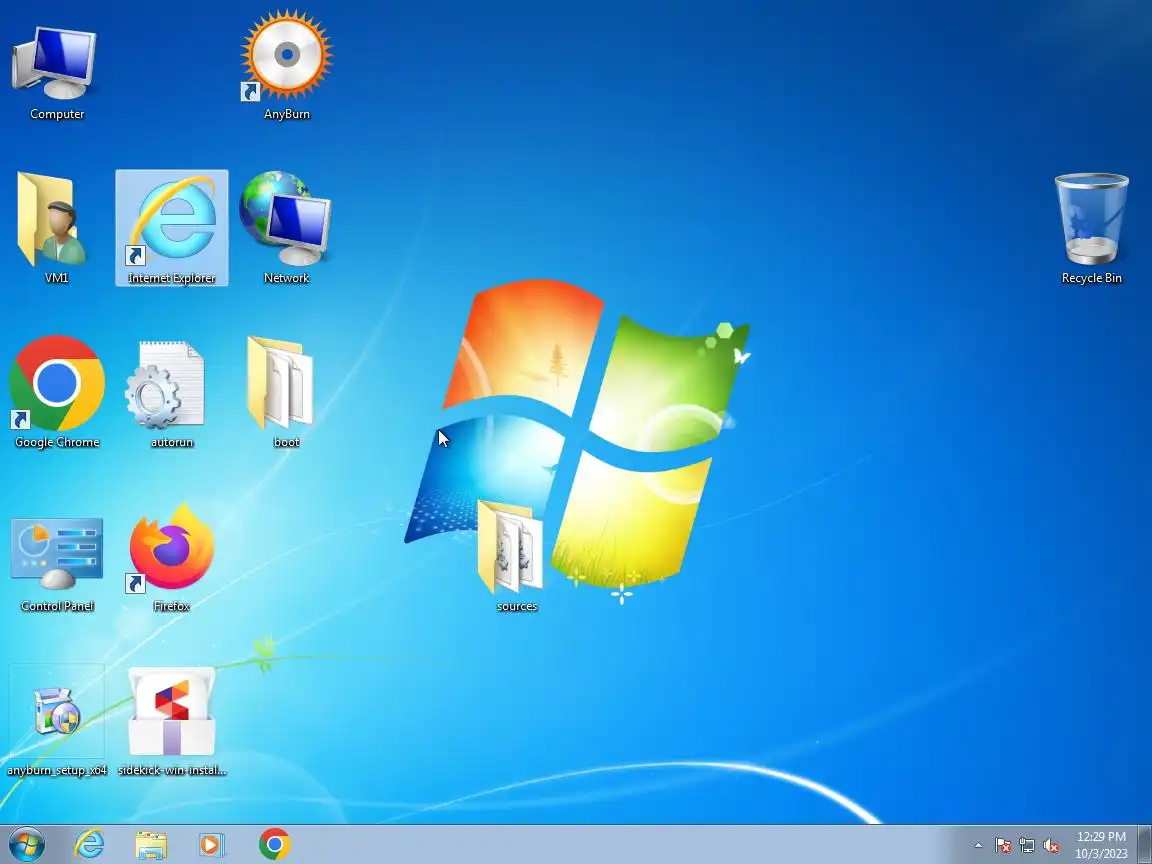Open the Windows Start menu orb
This screenshot has height=864, width=1152.
27,845
